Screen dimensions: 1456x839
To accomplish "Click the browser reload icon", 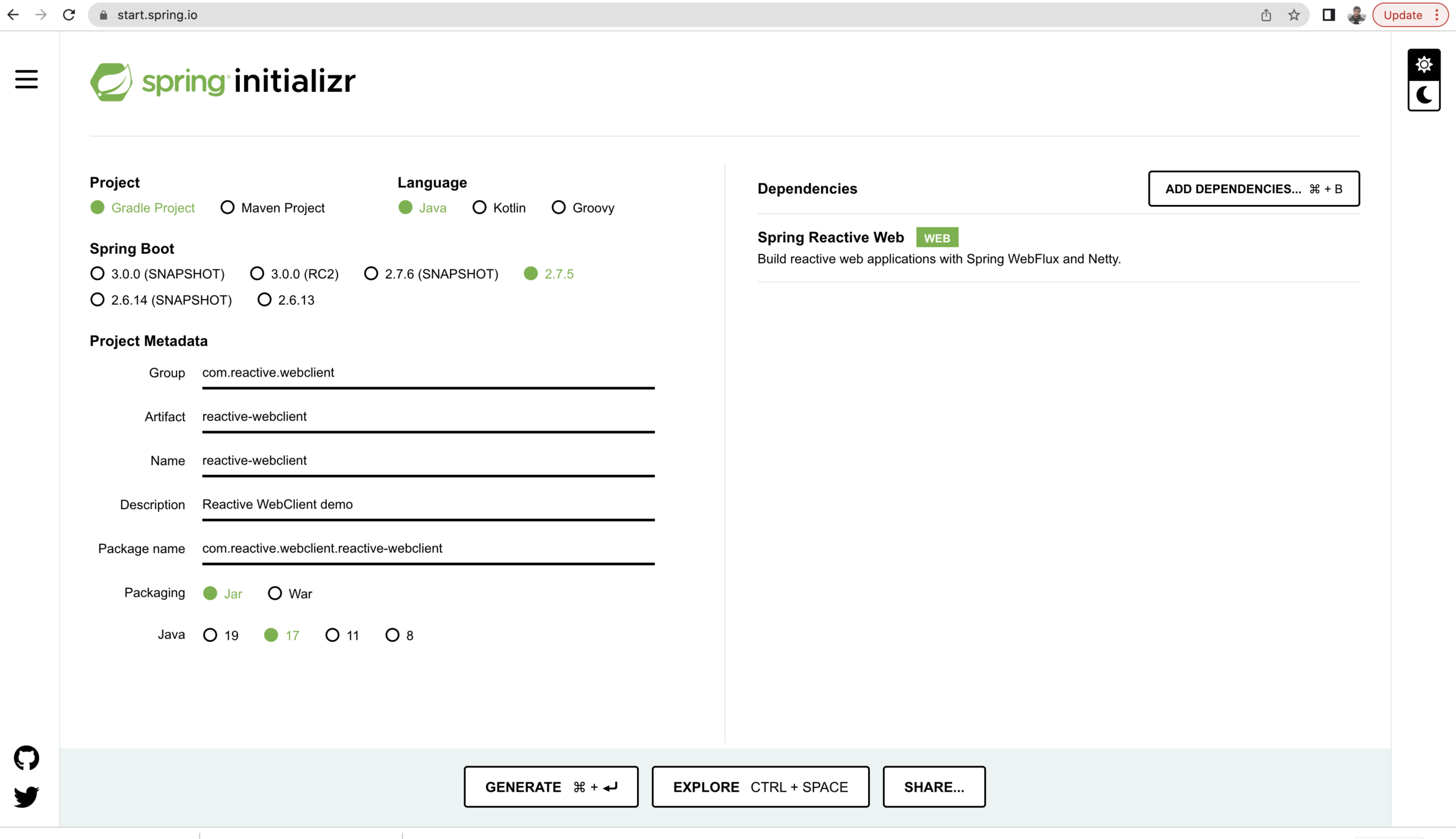I will (69, 15).
